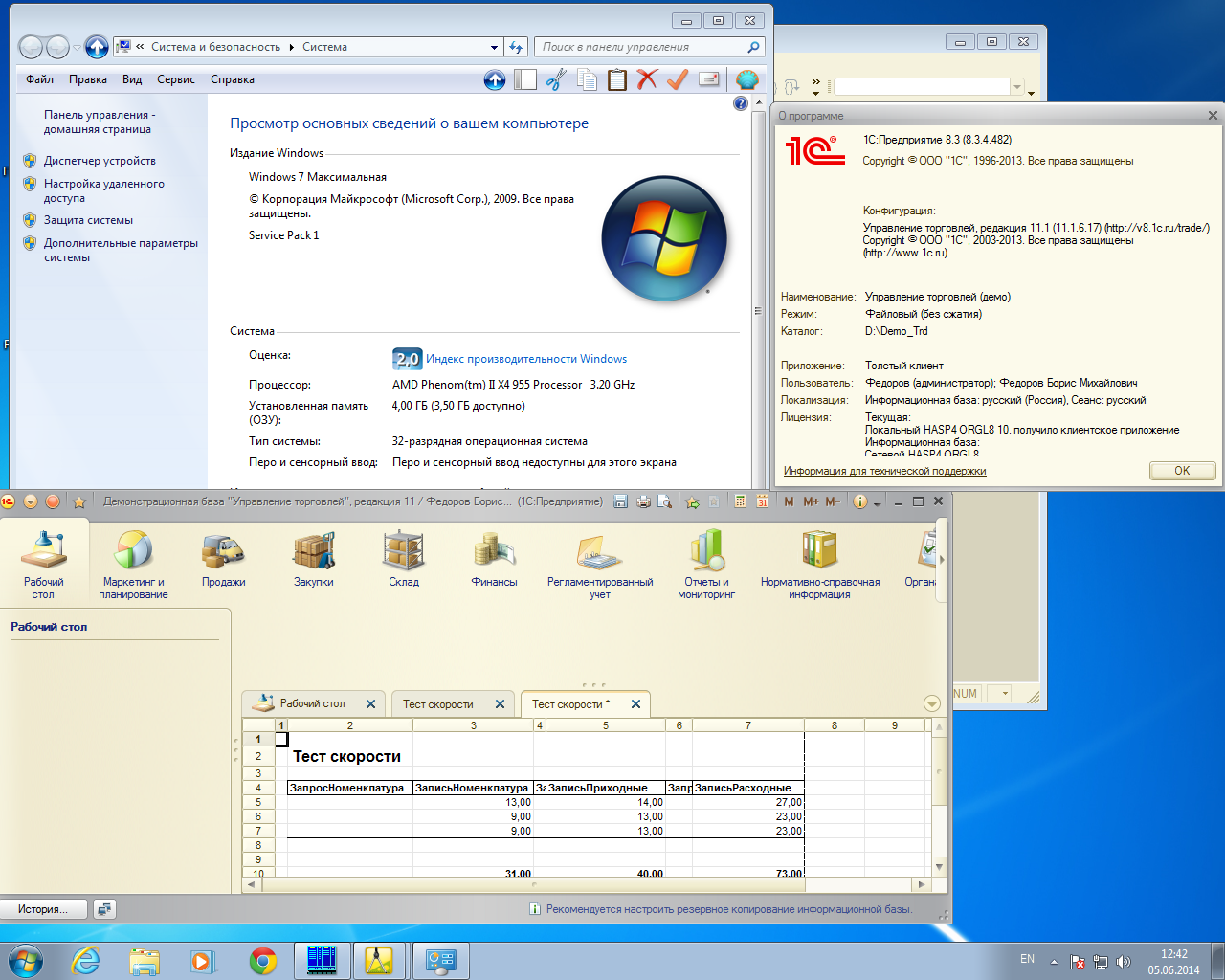Image resolution: width=1225 pixels, height=980 pixels.
Task: Click the print preview icon in 1C title bar
Action: point(665,501)
